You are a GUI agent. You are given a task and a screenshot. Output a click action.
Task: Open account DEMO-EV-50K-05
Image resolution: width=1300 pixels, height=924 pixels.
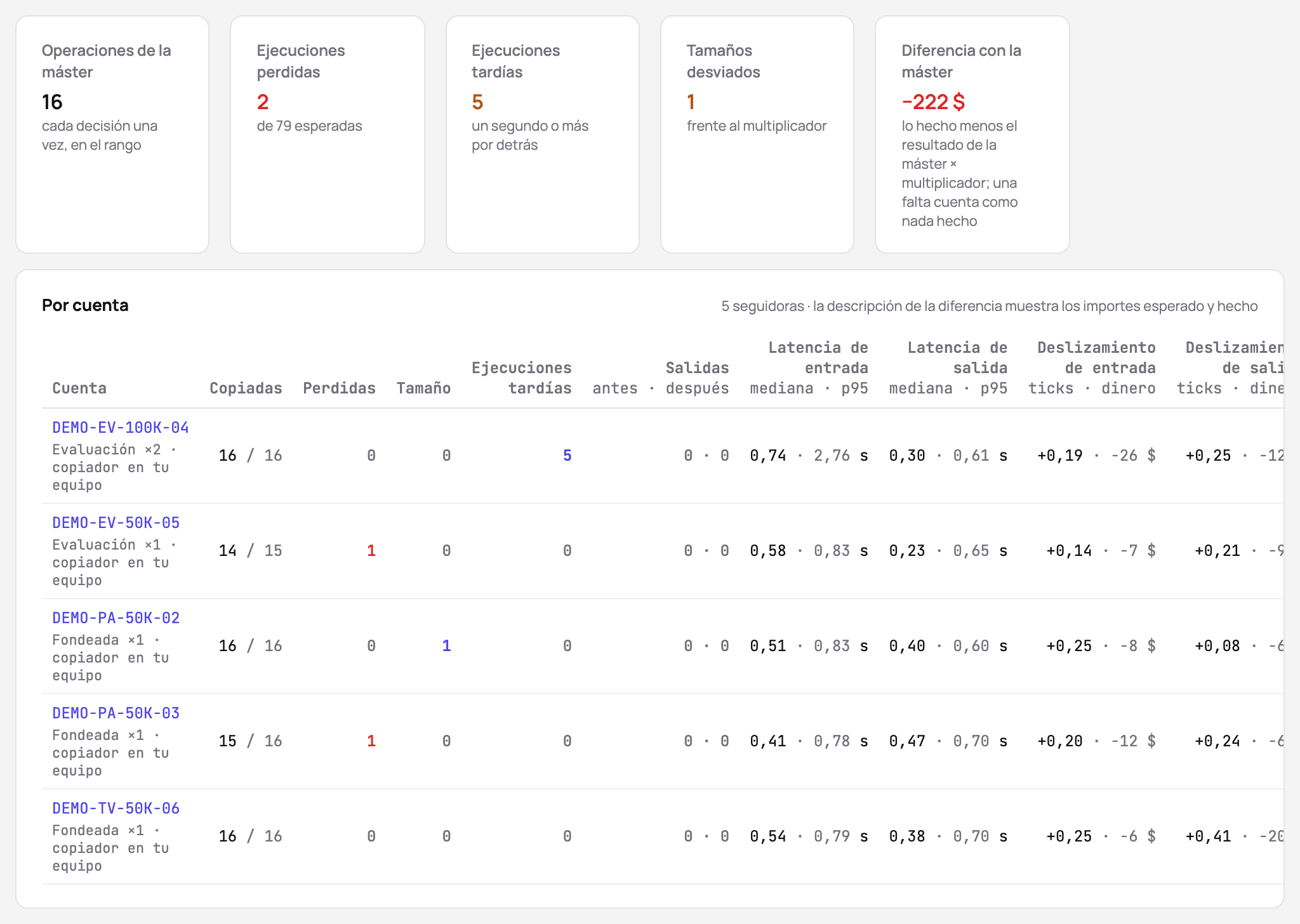(116, 523)
